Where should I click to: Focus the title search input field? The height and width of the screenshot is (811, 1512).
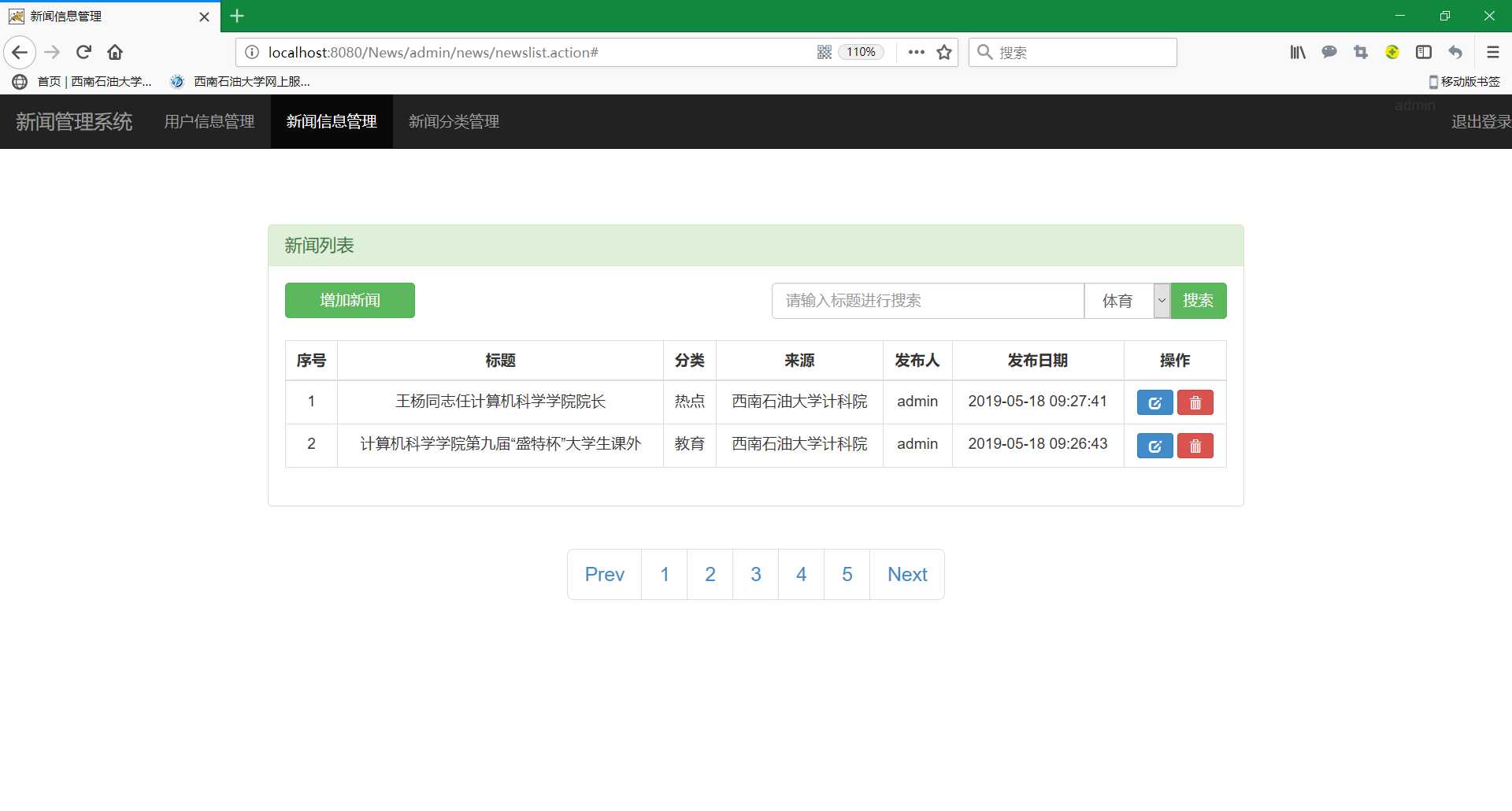click(928, 301)
